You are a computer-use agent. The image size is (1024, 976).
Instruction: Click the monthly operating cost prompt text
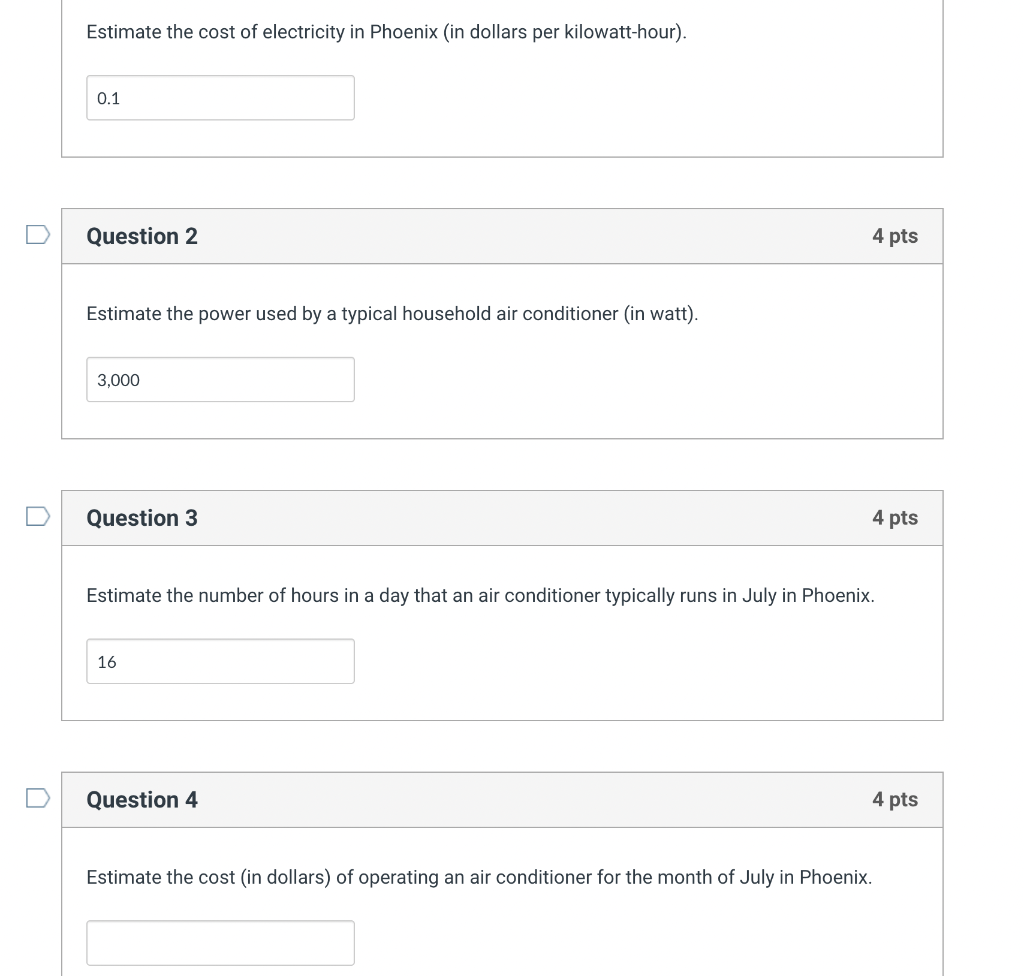pyautogui.click(x=479, y=877)
